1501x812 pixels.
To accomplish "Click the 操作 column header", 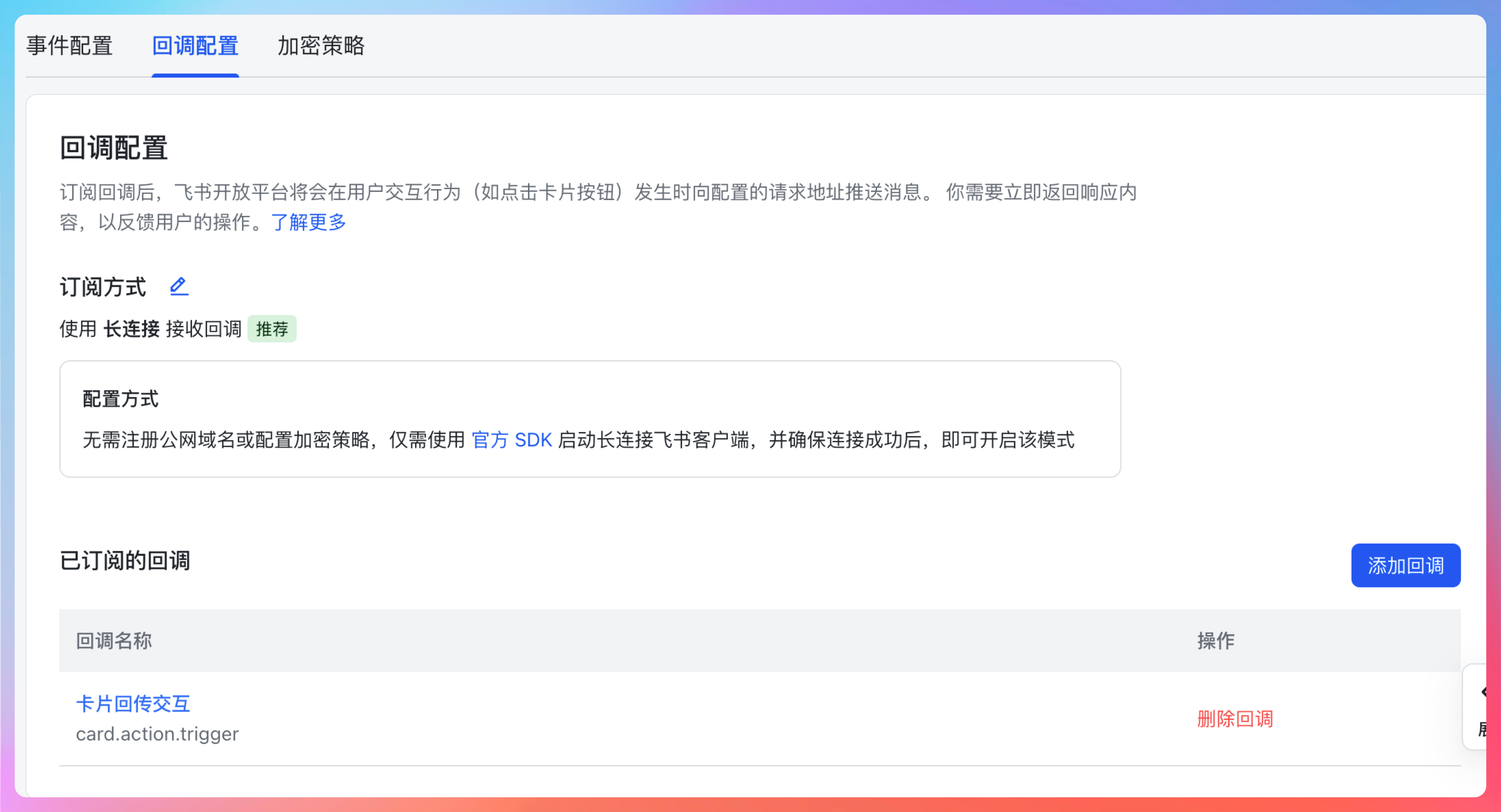I will [1216, 641].
